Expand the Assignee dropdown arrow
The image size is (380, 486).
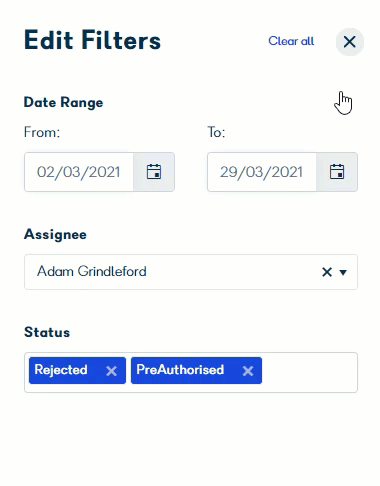[x=343, y=272]
